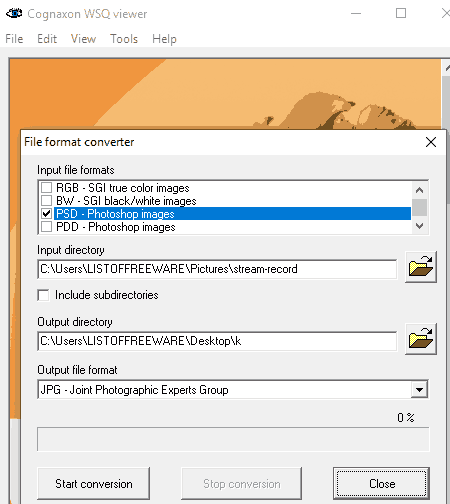Check the PDD - Photoshop images box
The image size is (450, 504).
click(46, 227)
